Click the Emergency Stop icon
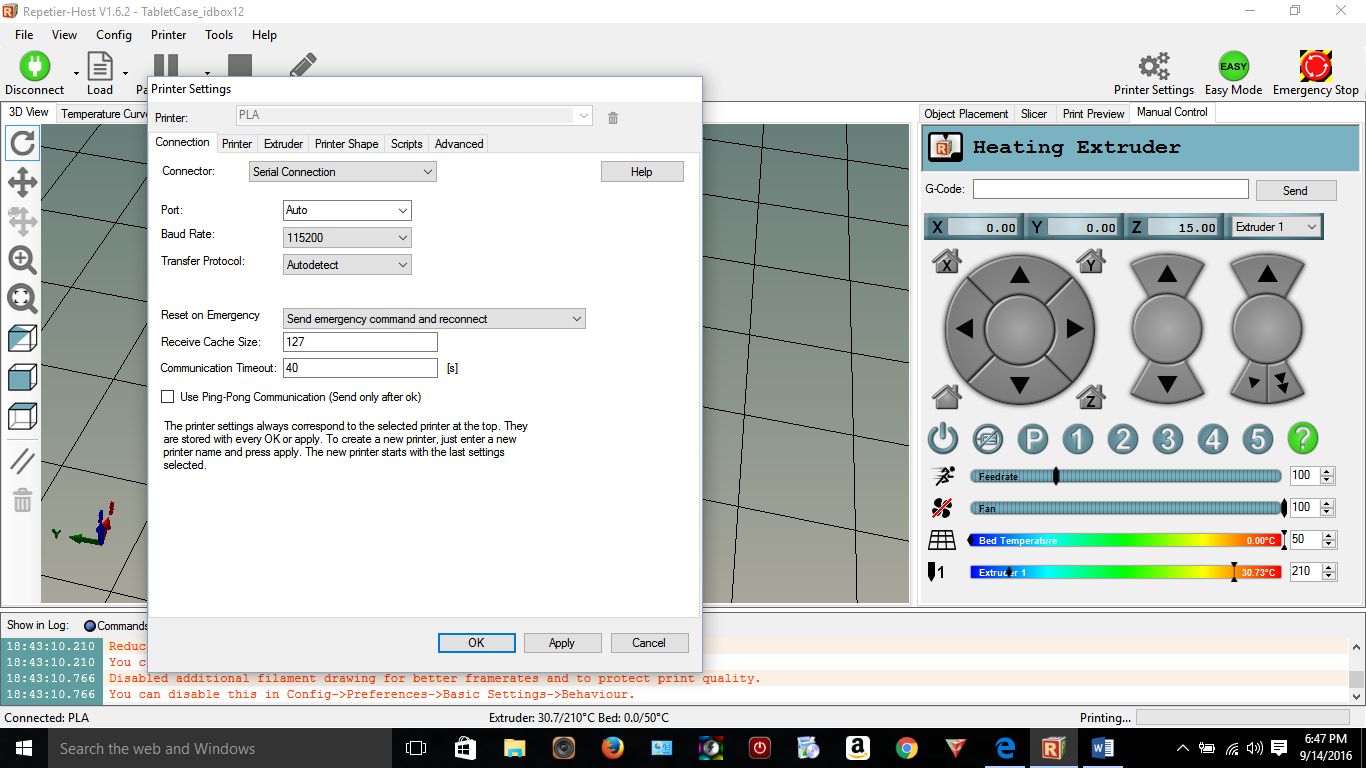The image size is (1366, 768). 1315,67
